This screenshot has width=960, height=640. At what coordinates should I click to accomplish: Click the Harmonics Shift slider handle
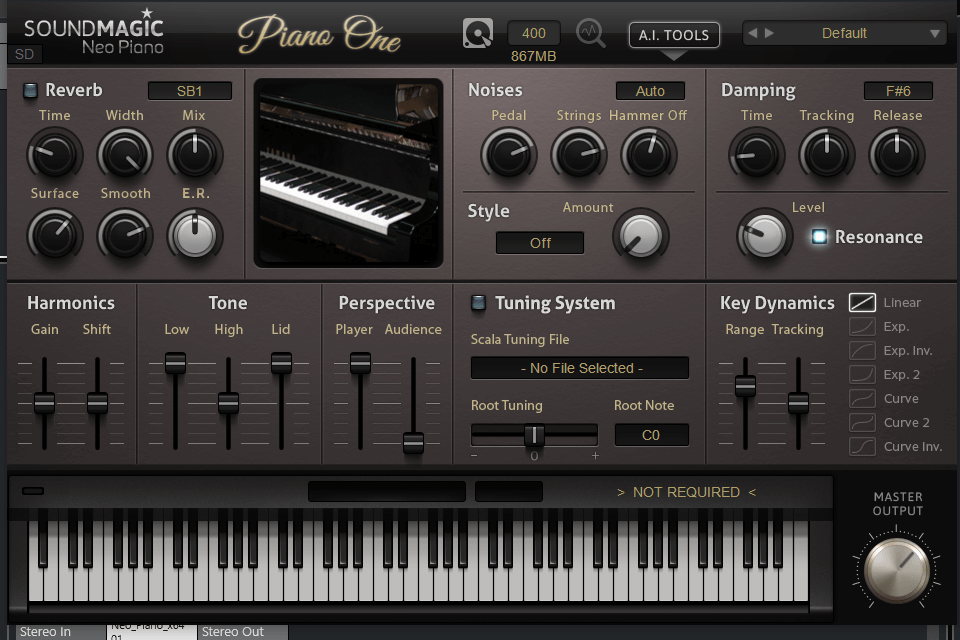(x=97, y=403)
